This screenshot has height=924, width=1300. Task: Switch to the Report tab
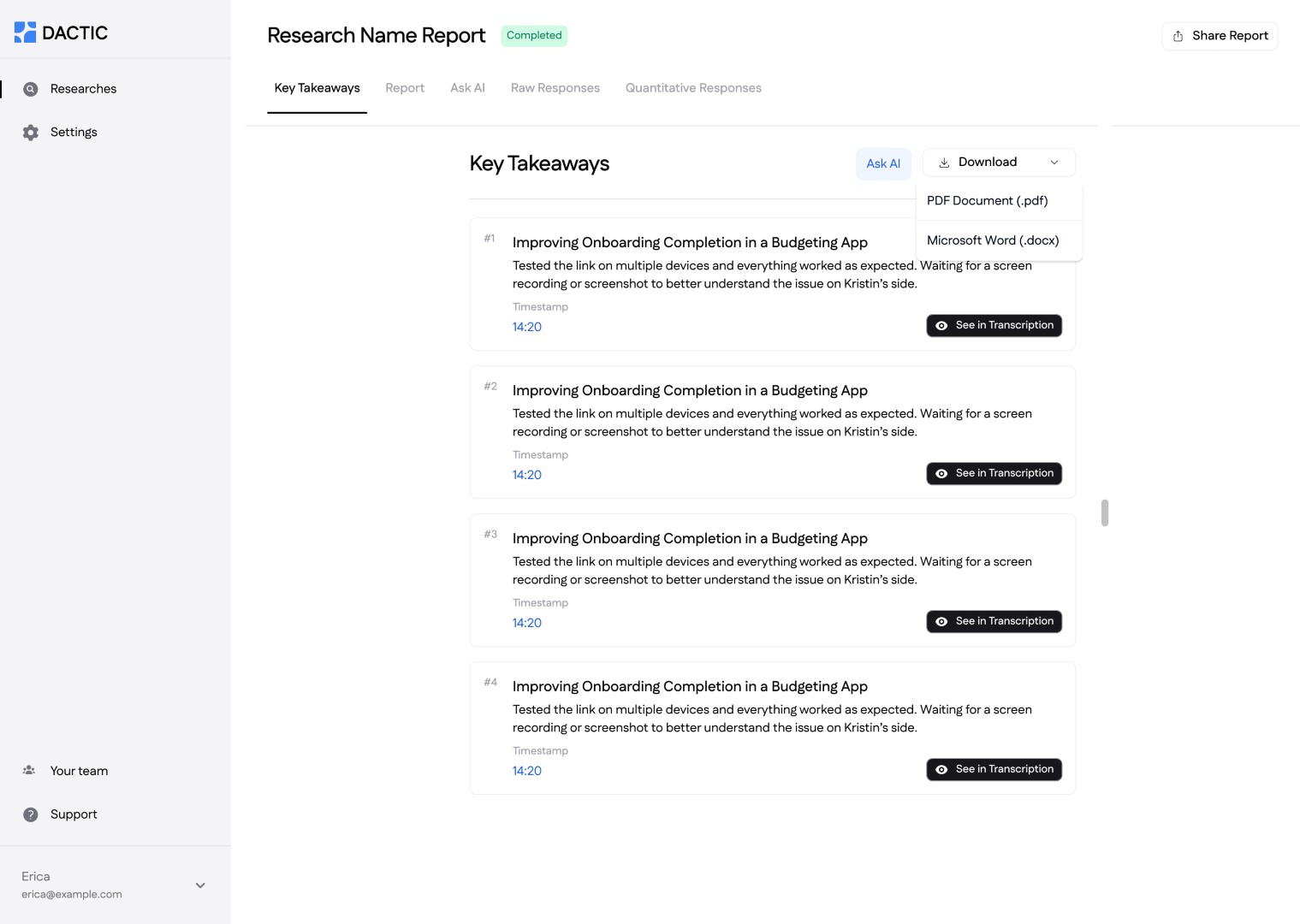click(x=405, y=88)
